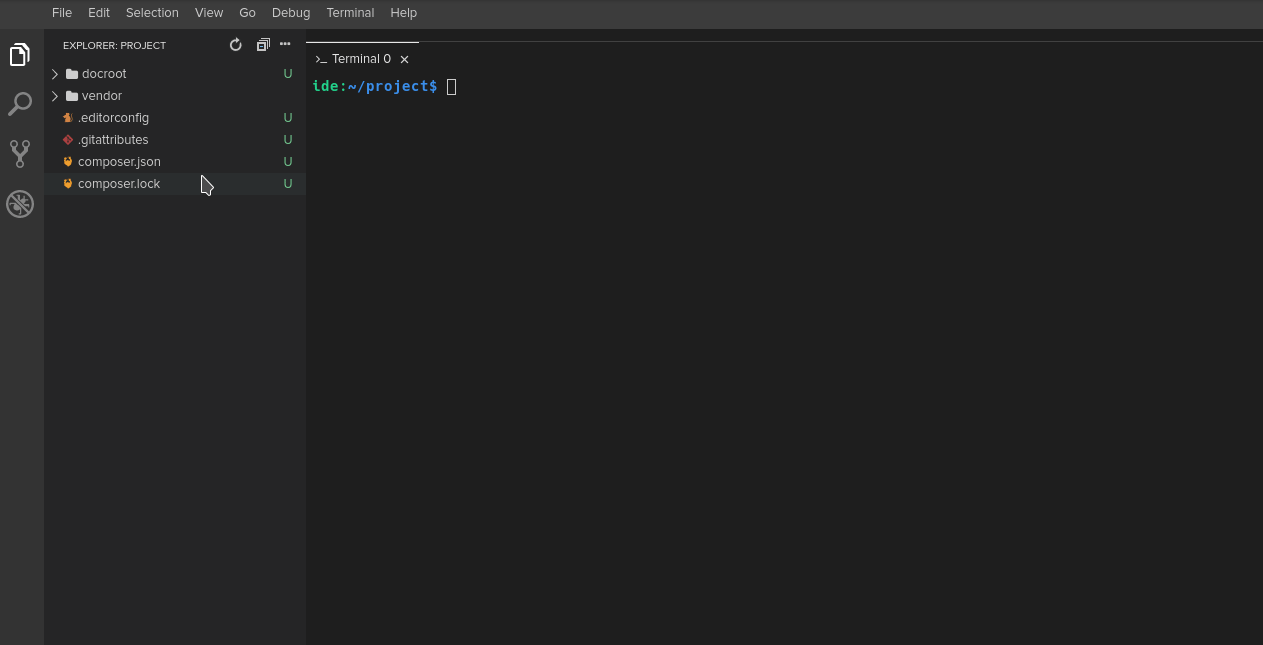Refresh the project explorer

click(236, 45)
